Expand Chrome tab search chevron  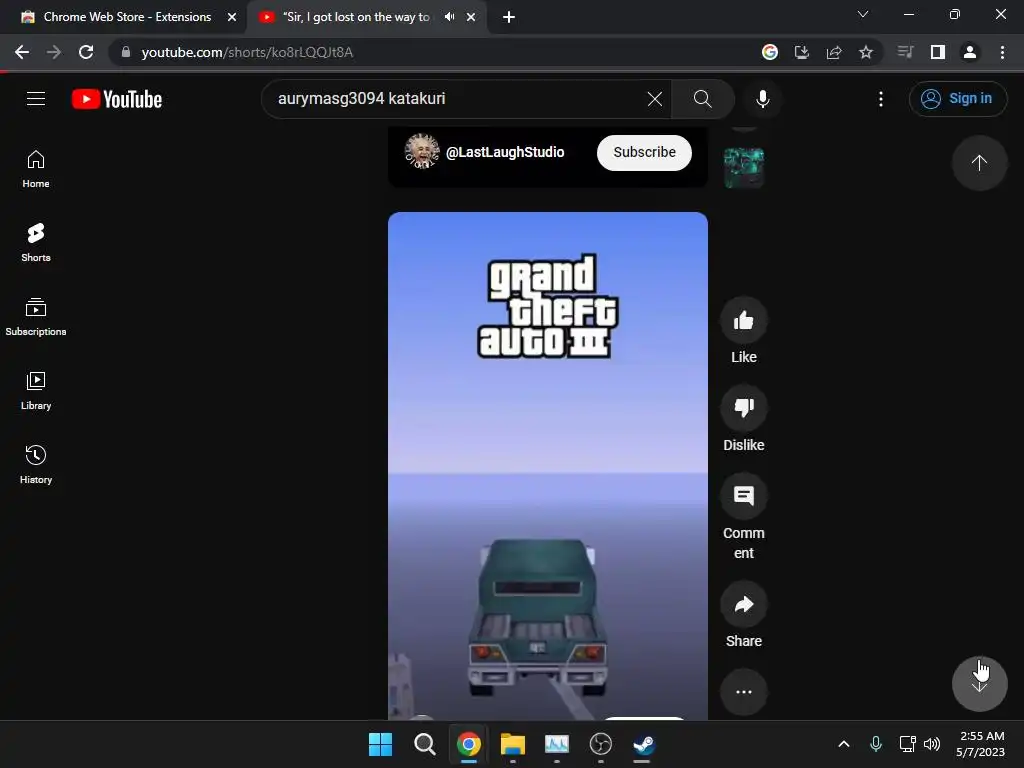click(x=863, y=14)
